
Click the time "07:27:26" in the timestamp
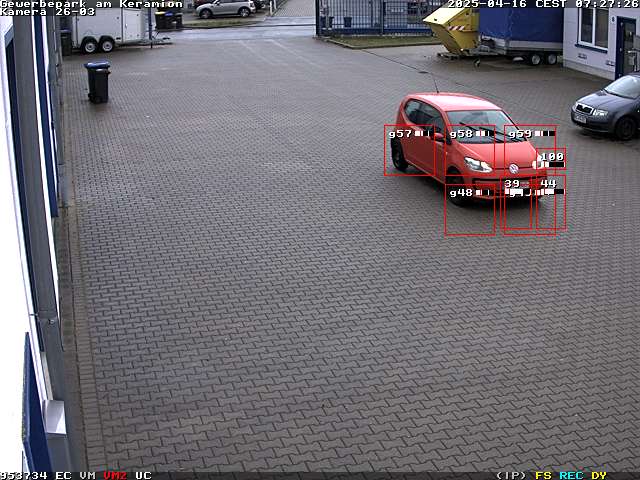[607, 4]
